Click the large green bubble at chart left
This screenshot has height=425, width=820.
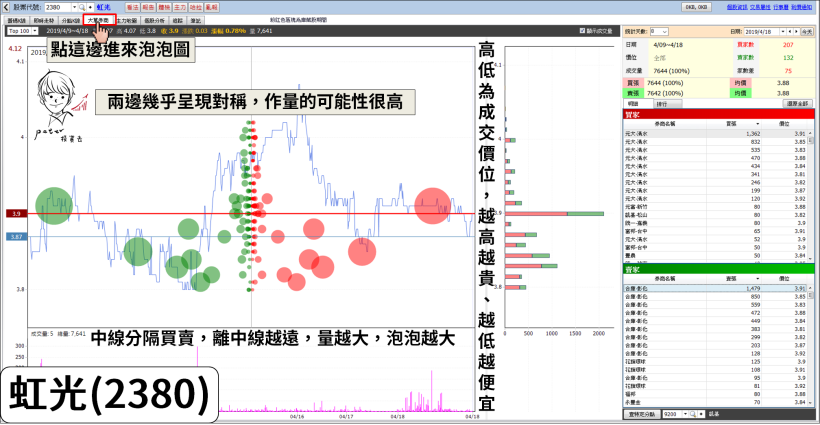54,206
